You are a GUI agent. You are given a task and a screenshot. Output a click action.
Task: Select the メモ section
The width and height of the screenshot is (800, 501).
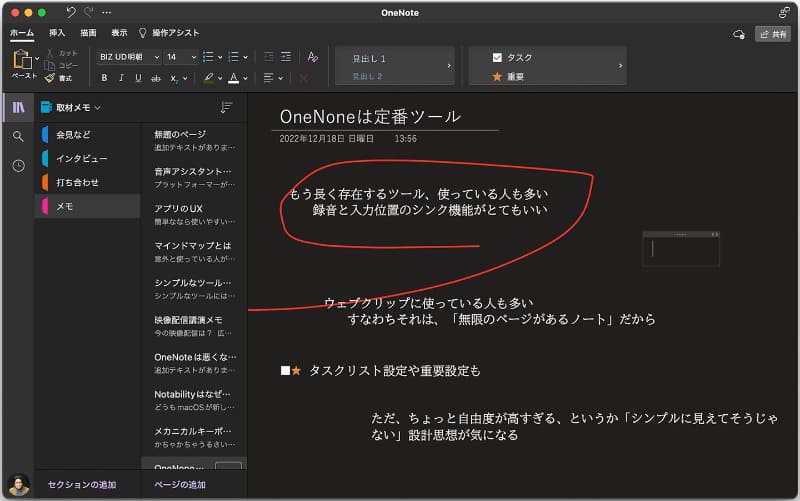[x=87, y=206]
